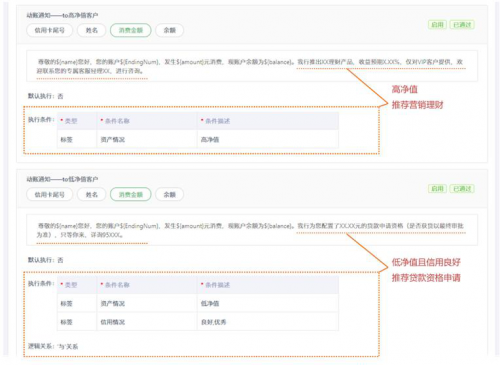The height and width of the screenshot is (365, 500).
Task: Focus message template text in 高净值客户 card
Action: click(x=252, y=66)
